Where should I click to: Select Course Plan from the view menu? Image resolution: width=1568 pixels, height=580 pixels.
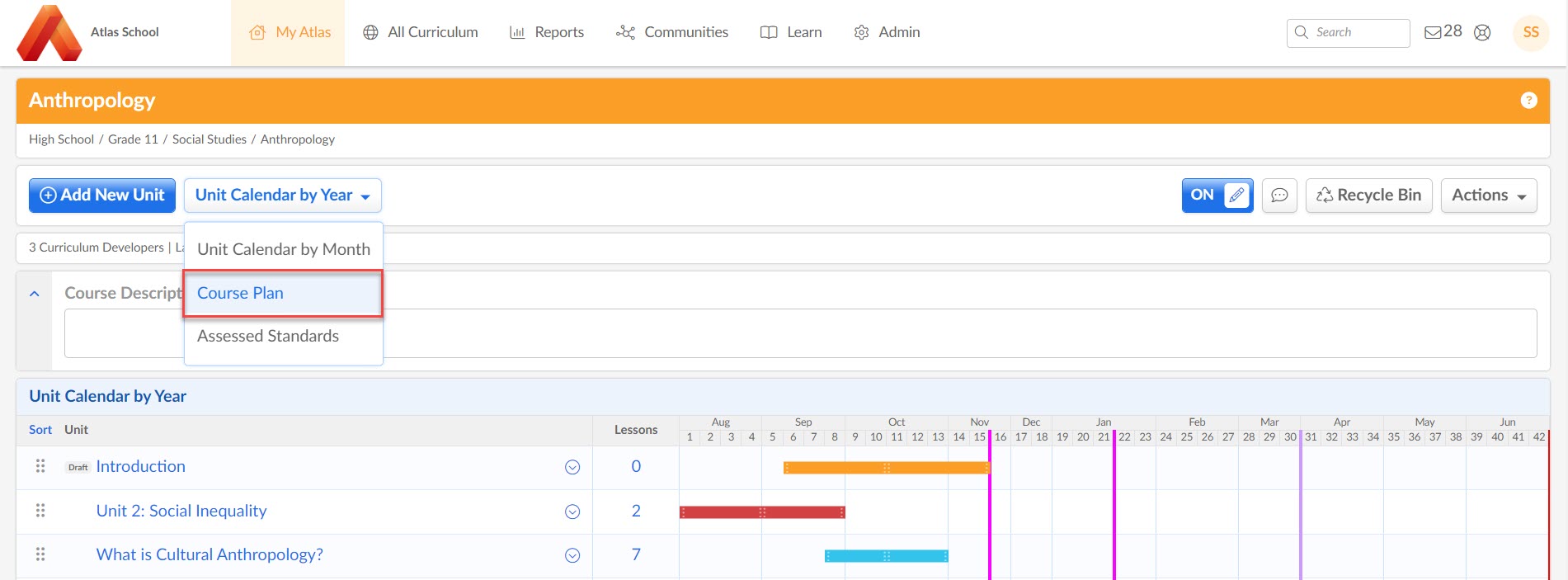click(283, 293)
